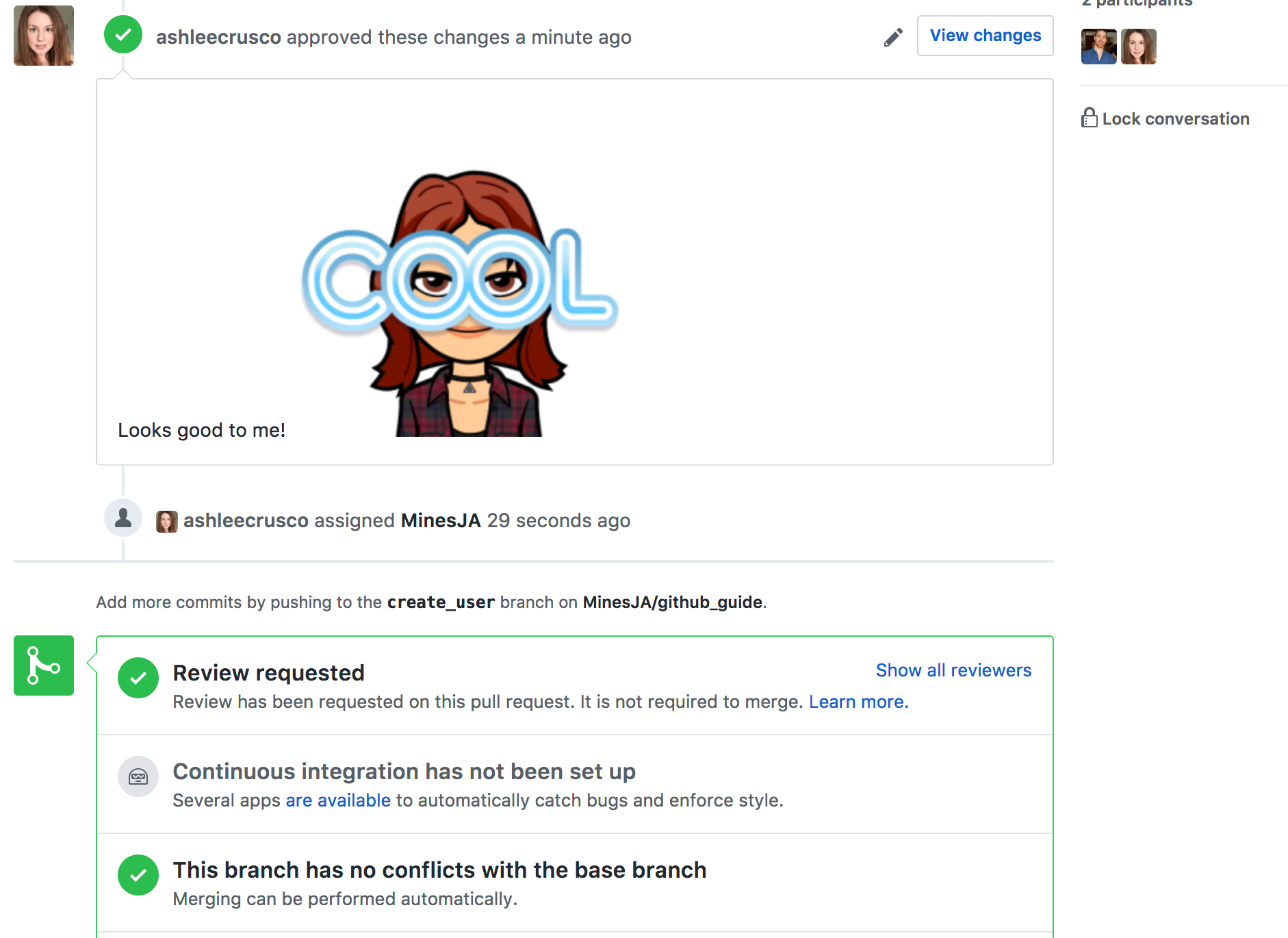Click the second participant avatar in the sidebar
1288x938 pixels.
click(1138, 47)
